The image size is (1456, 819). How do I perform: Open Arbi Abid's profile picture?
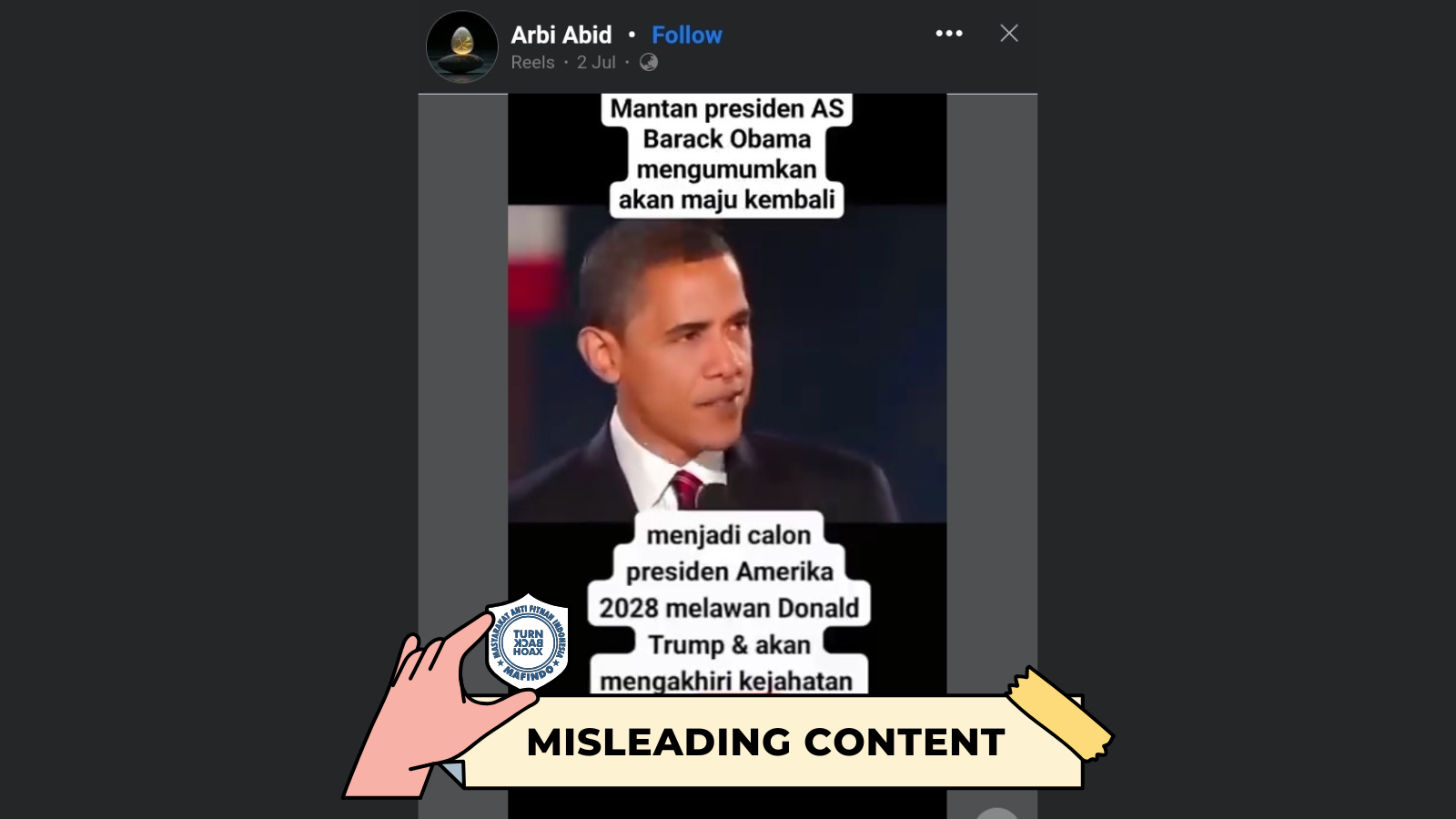(x=462, y=46)
